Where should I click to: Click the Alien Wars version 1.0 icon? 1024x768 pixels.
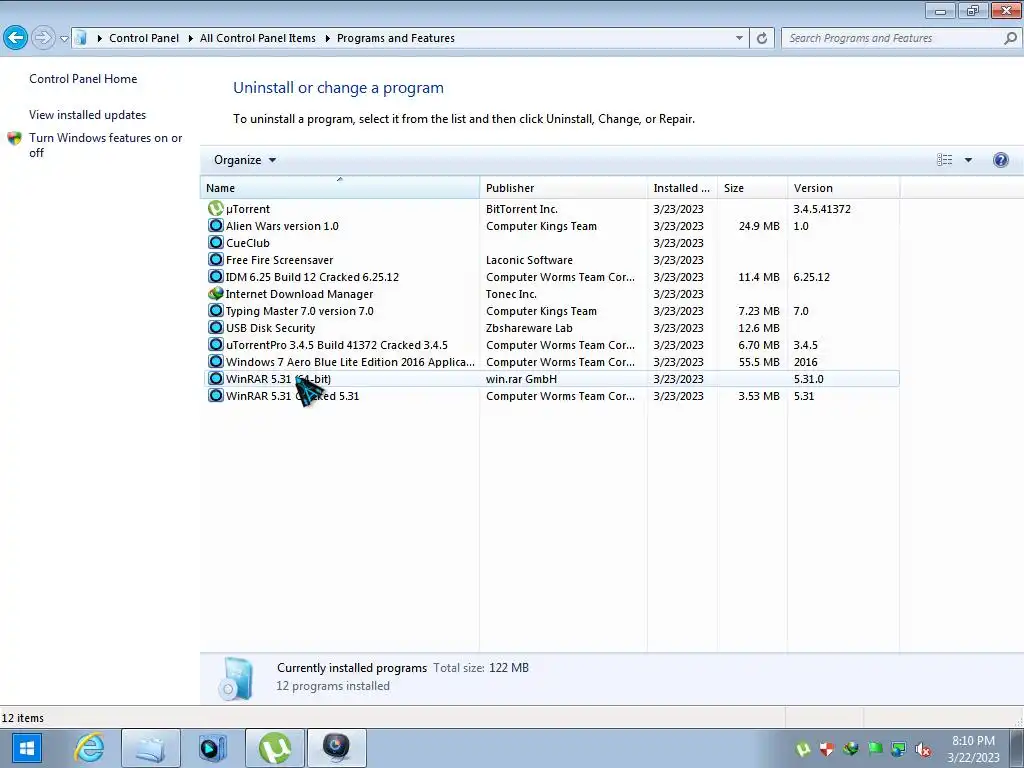point(216,225)
